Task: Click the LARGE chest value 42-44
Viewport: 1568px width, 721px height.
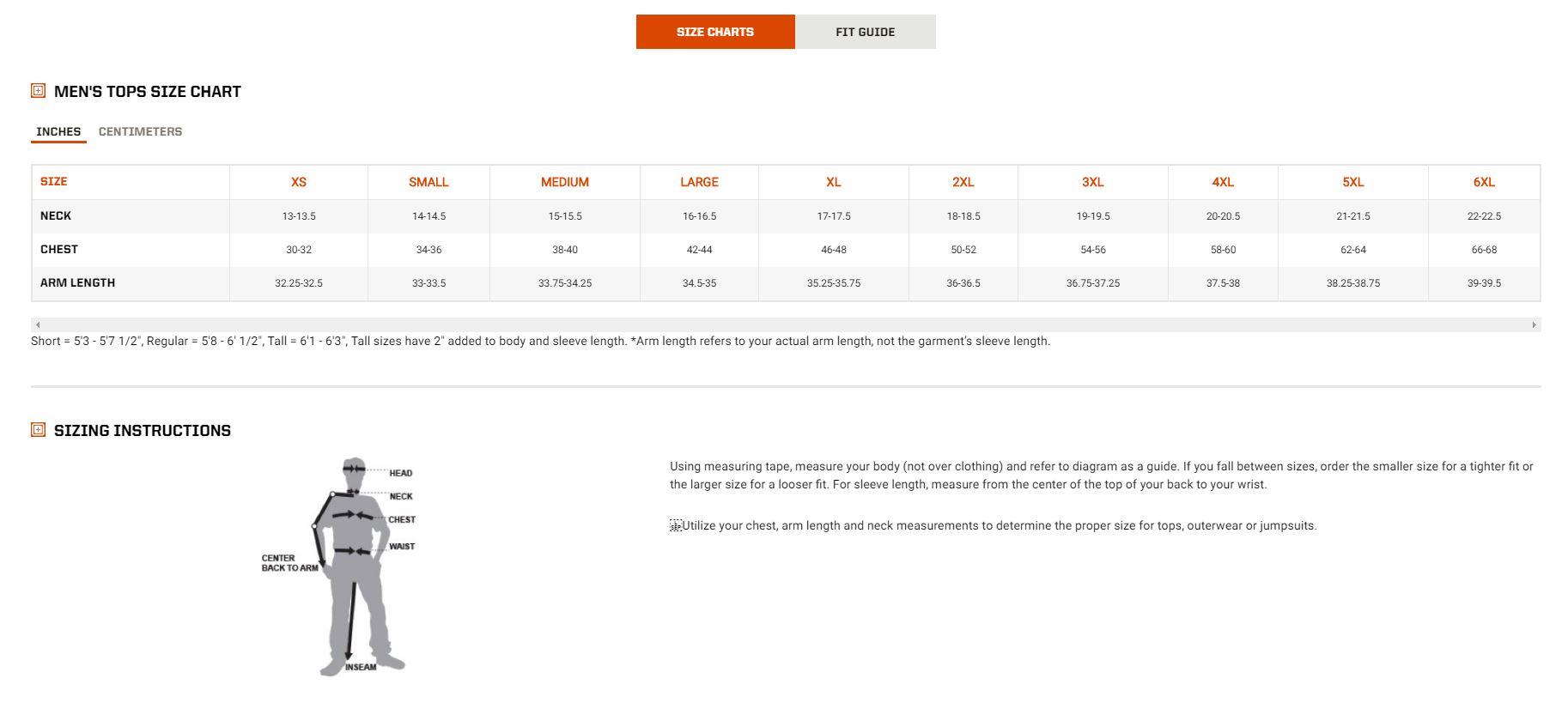Action: 699,250
